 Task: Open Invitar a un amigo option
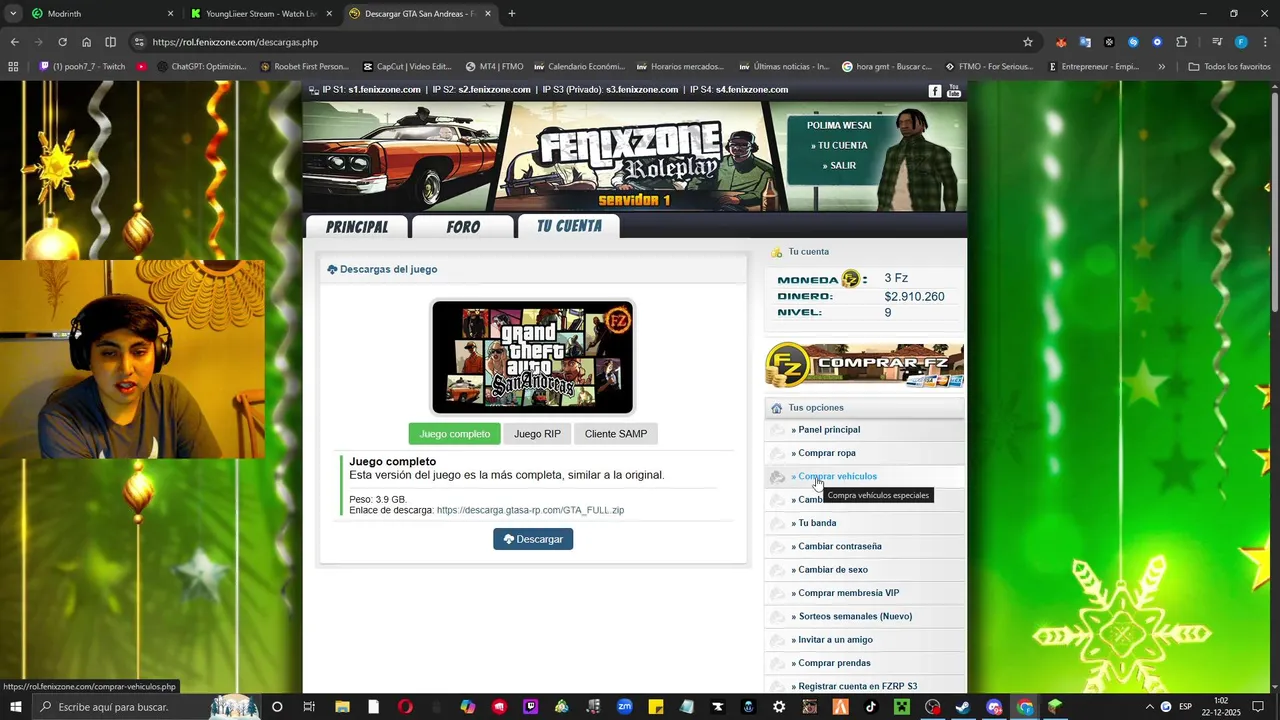pos(865,640)
